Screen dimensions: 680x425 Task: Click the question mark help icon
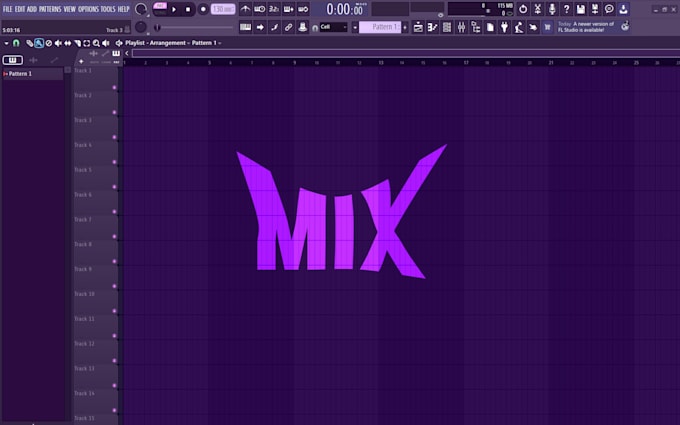pyautogui.click(x=566, y=9)
